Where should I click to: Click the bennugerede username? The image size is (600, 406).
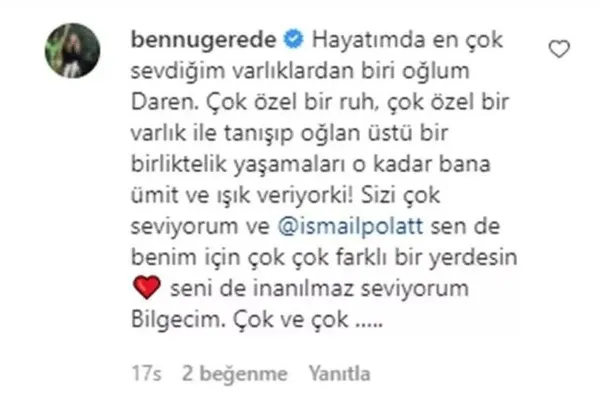pyautogui.click(x=204, y=40)
